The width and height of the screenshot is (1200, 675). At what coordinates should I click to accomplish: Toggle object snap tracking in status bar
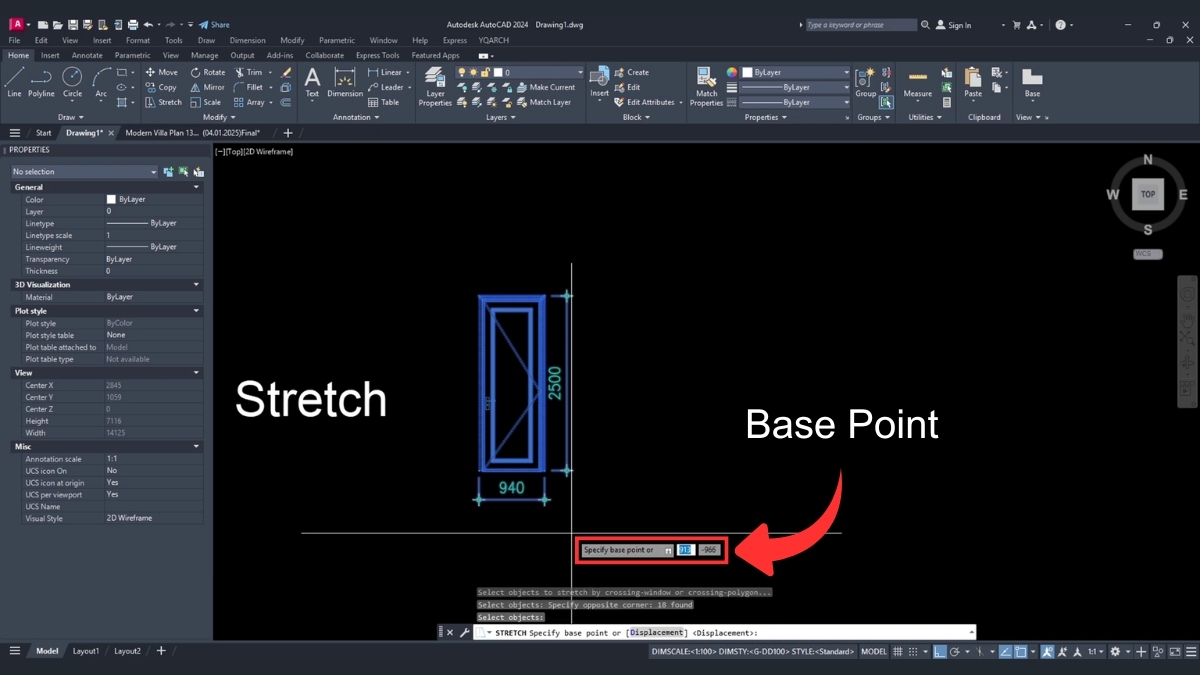coord(1005,651)
